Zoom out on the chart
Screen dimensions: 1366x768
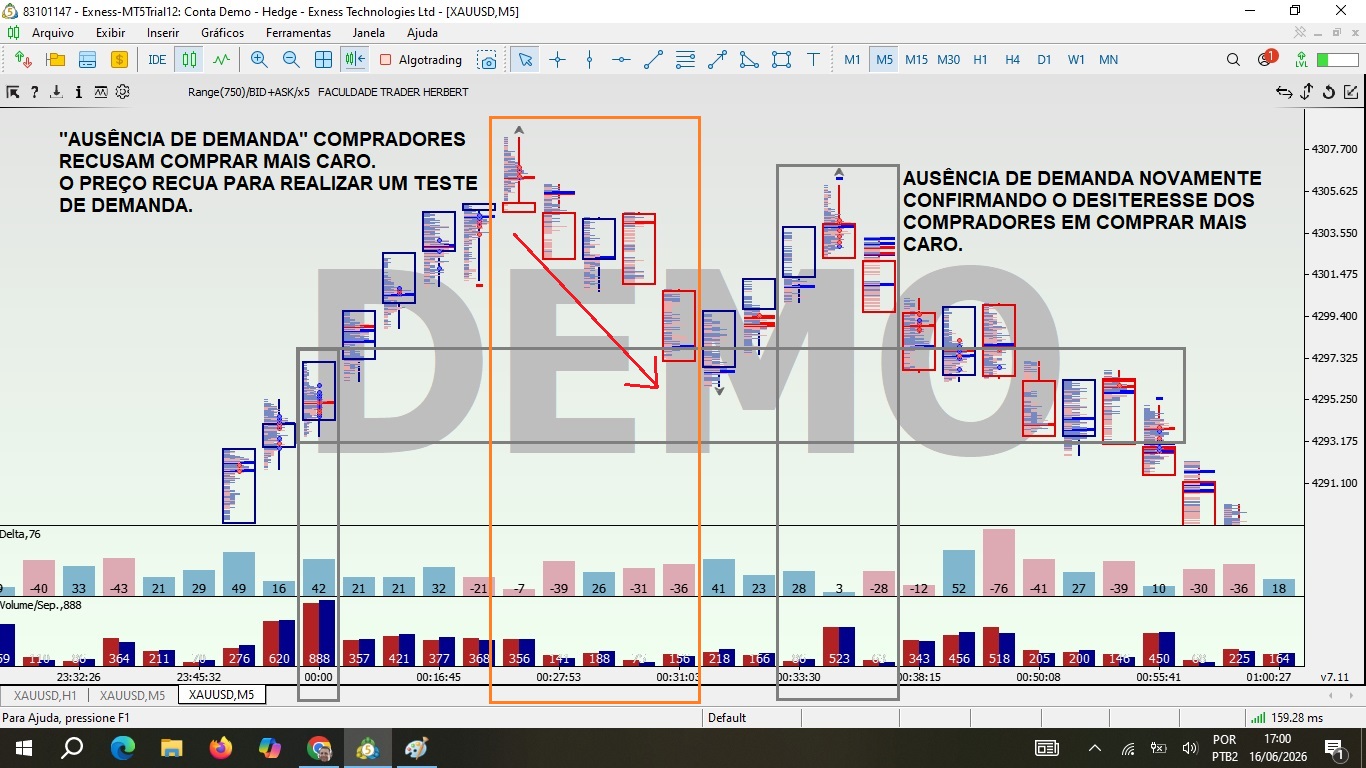click(x=291, y=60)
